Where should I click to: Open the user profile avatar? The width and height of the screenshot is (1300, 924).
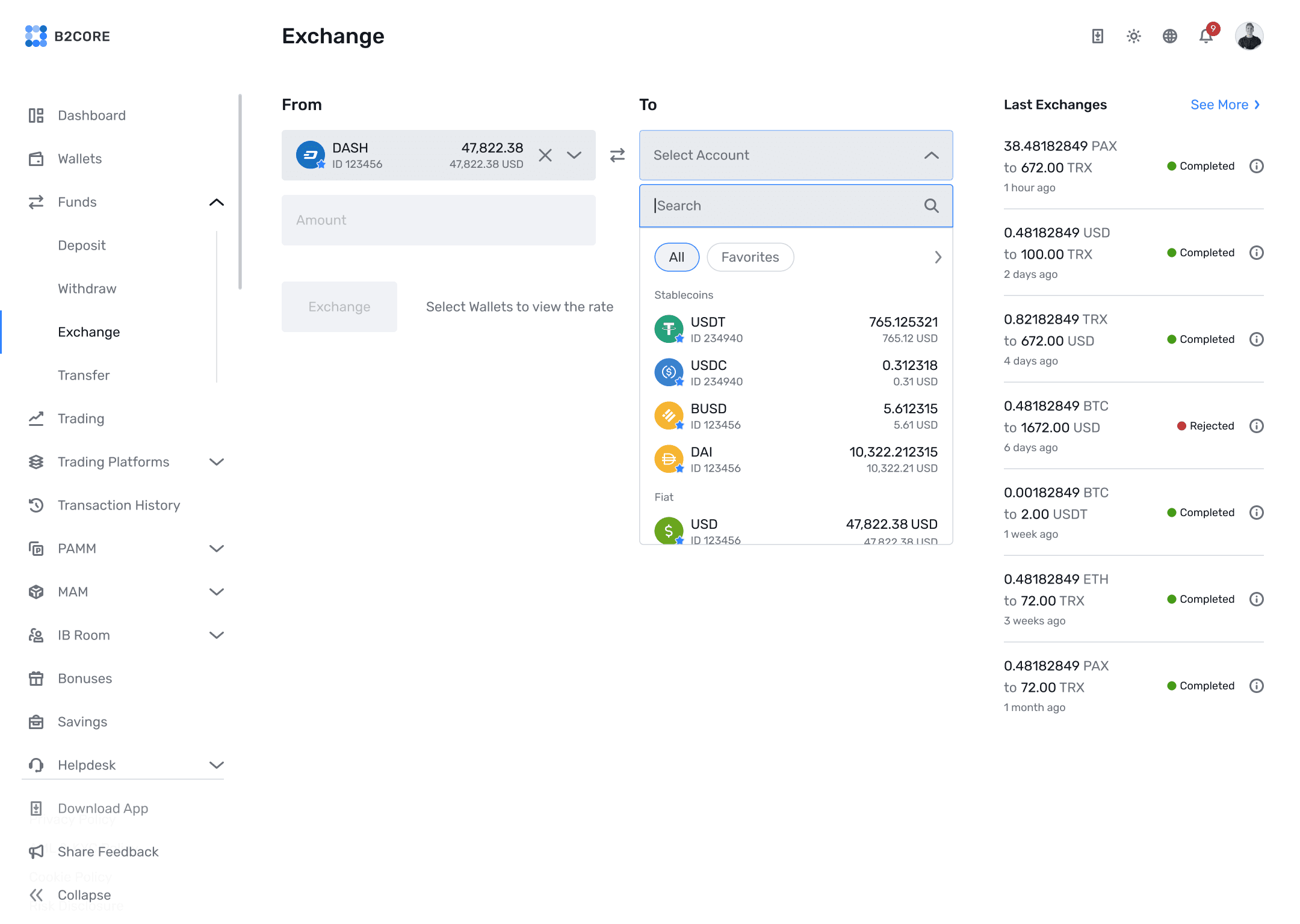1249,36
